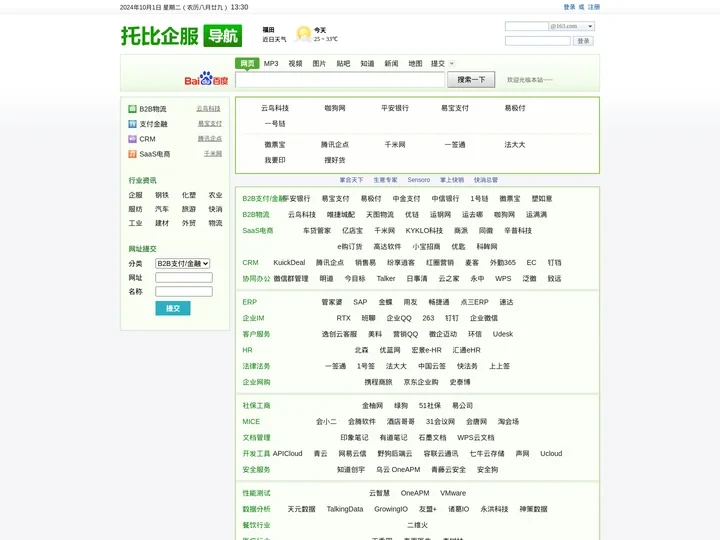Open the HR category link
The image size is (720, 540).
[x=248, y=350]
